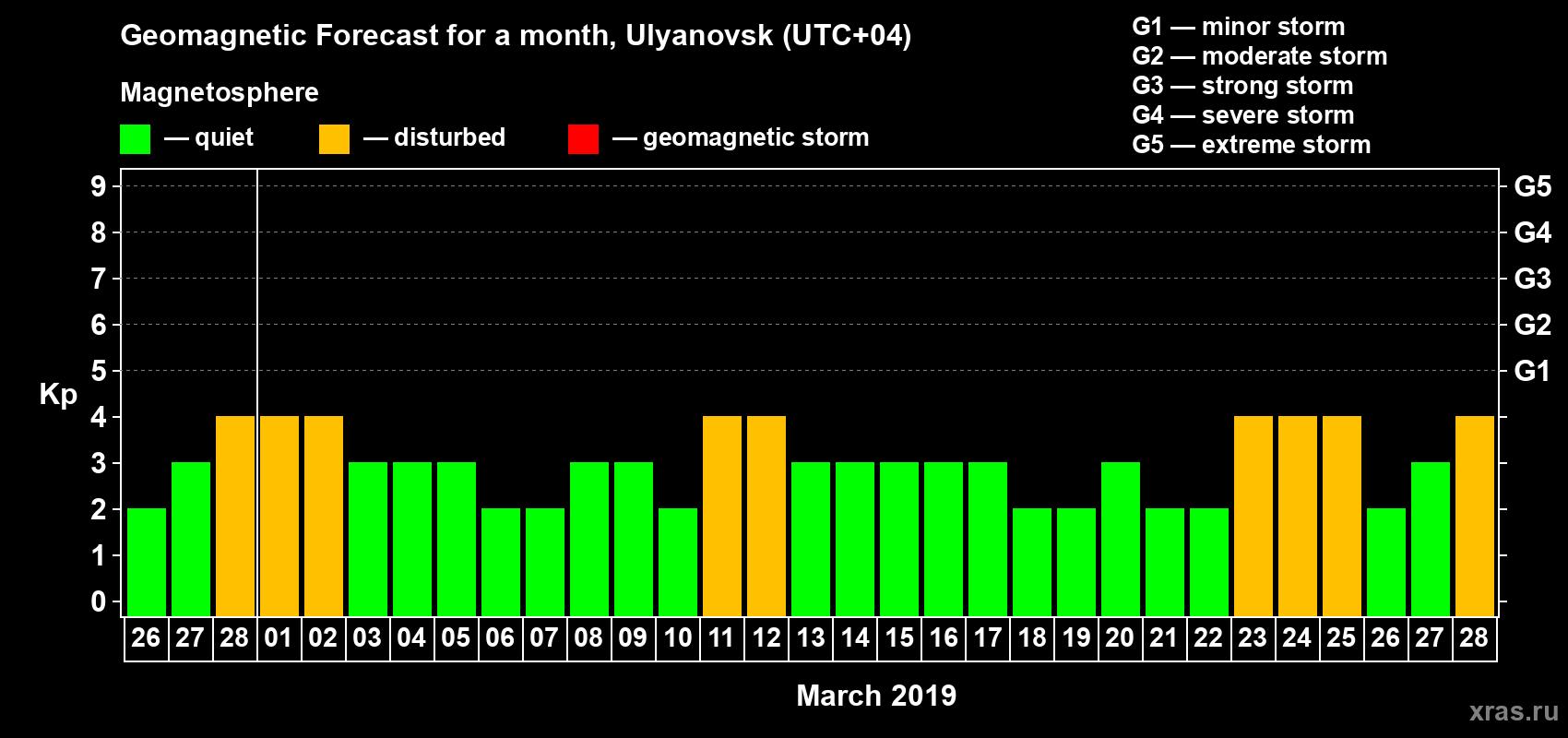The height and width of the screenshot is (738, 1568).
Task: Click the date label 19 on axis
Action: coord(1075,637)
